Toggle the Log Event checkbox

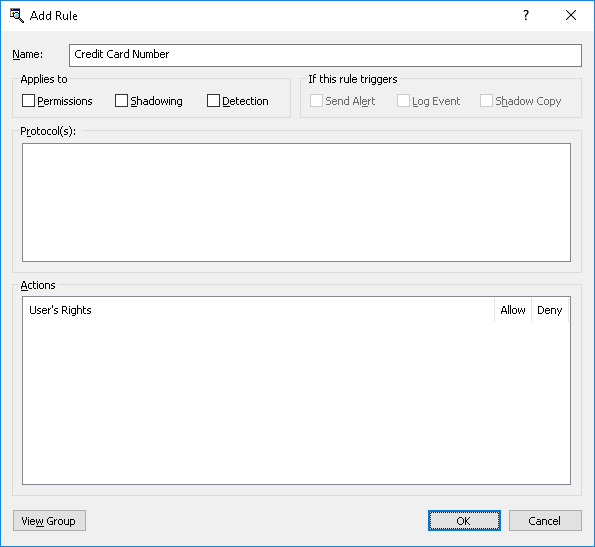click(x=403, y=101)
